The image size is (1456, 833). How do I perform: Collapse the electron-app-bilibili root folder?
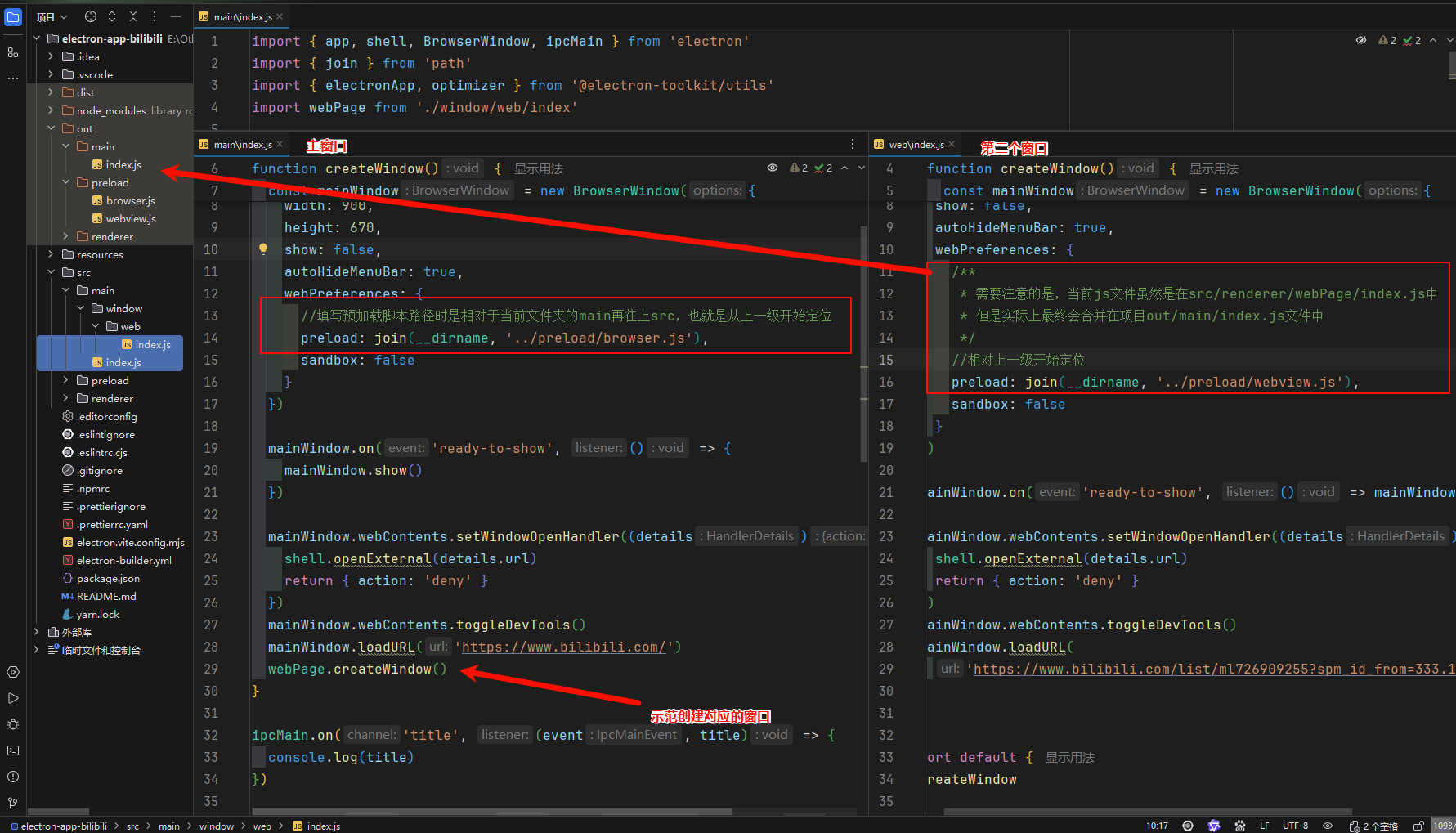(x=37, y=38)
